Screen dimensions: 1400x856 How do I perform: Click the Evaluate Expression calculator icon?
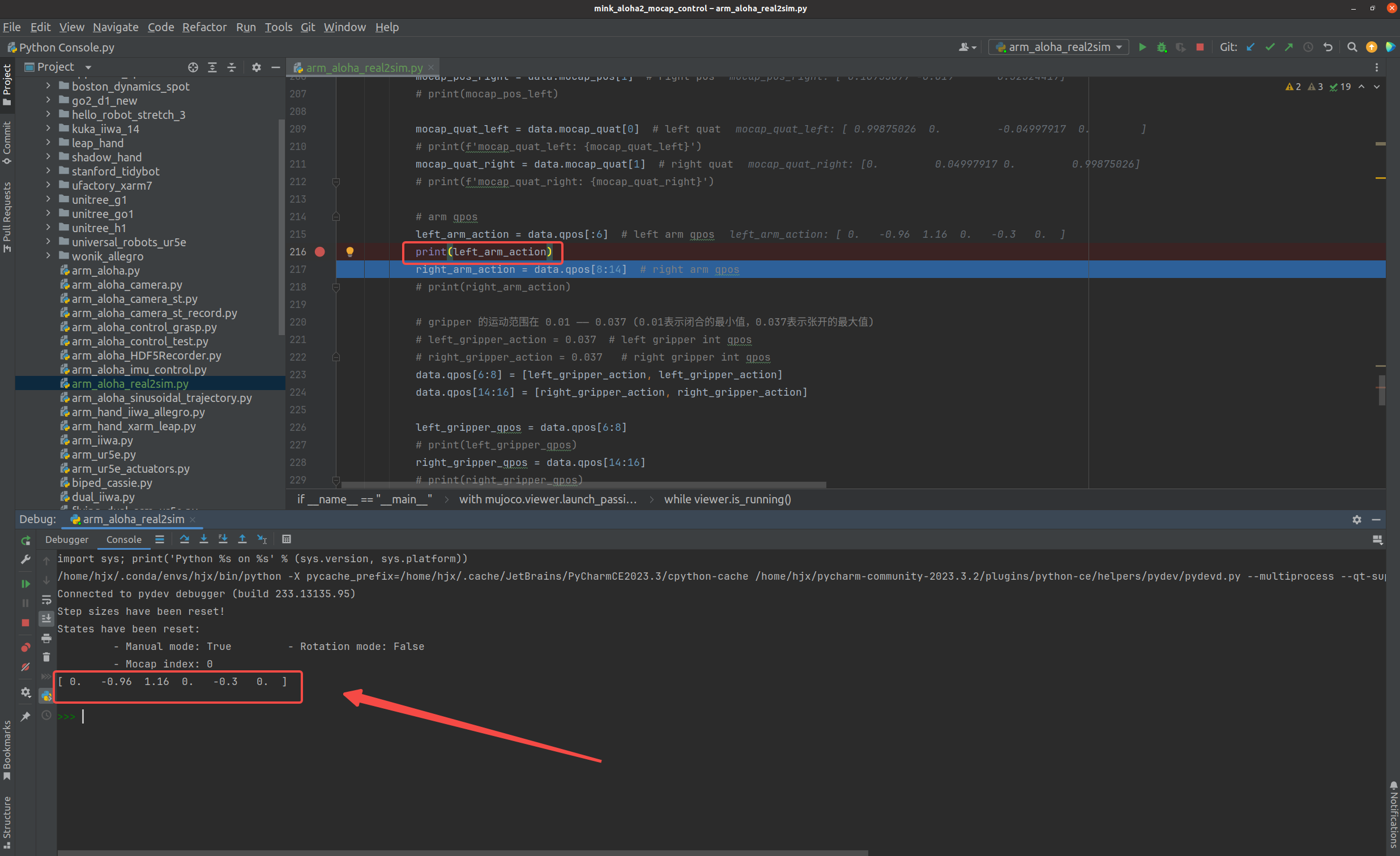287,538
